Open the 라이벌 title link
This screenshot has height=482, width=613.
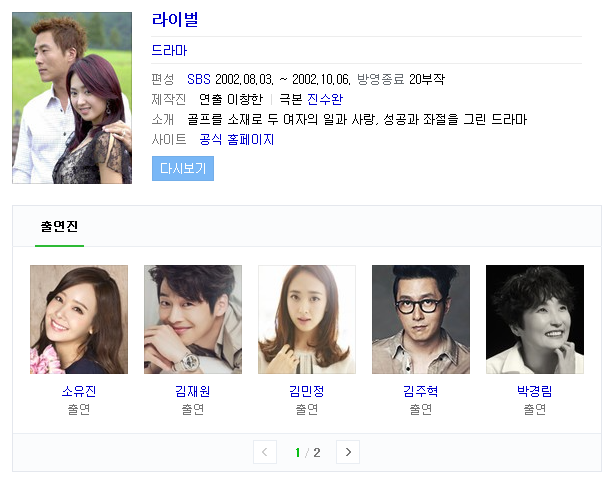[x=175, y=20]
